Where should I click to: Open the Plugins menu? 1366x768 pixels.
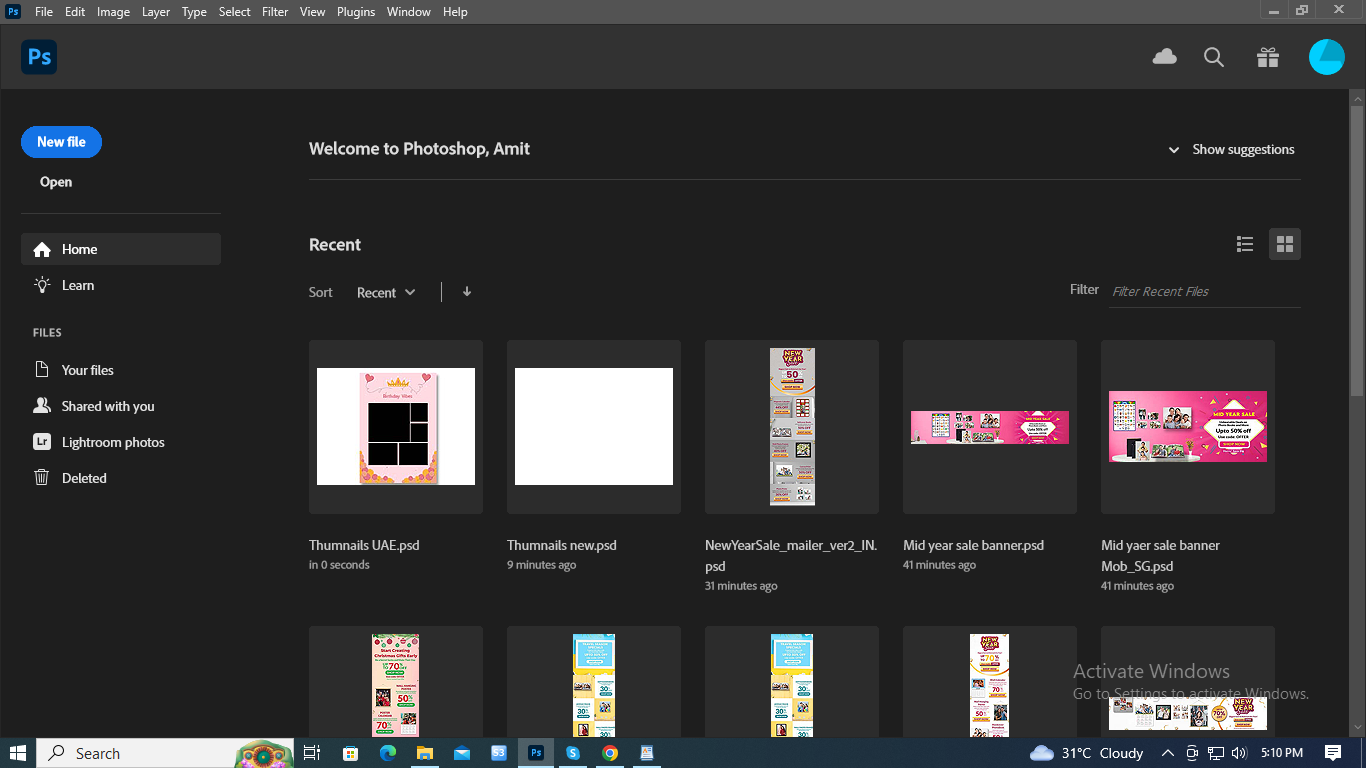coord(356,12)
